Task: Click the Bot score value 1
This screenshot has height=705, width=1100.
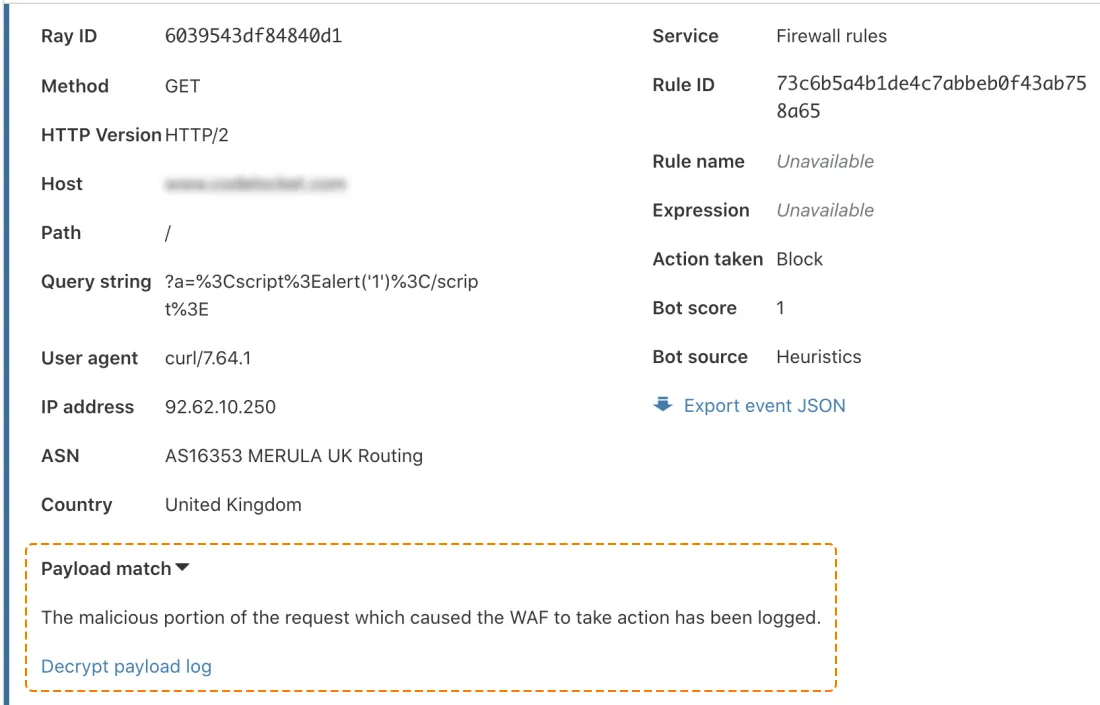Action: coord(781,308)
